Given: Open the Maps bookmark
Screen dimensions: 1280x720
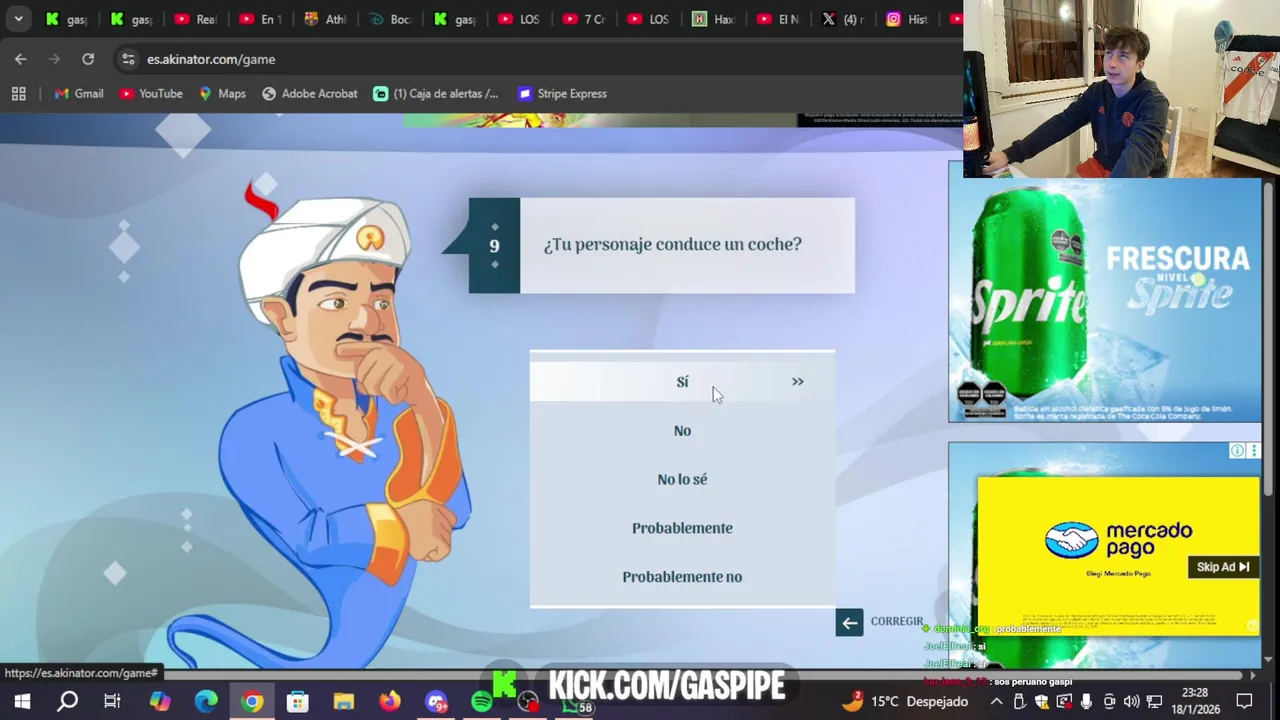Looking at the screenshot, I should click(x=222, y=94).
